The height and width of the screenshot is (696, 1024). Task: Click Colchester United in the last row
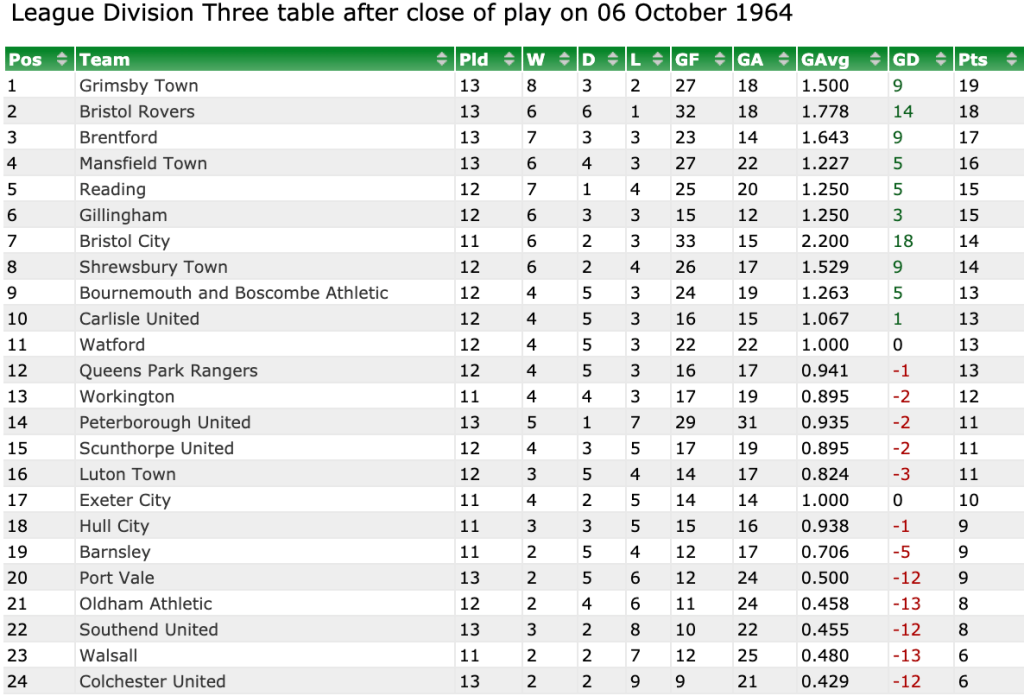point(152,682)
